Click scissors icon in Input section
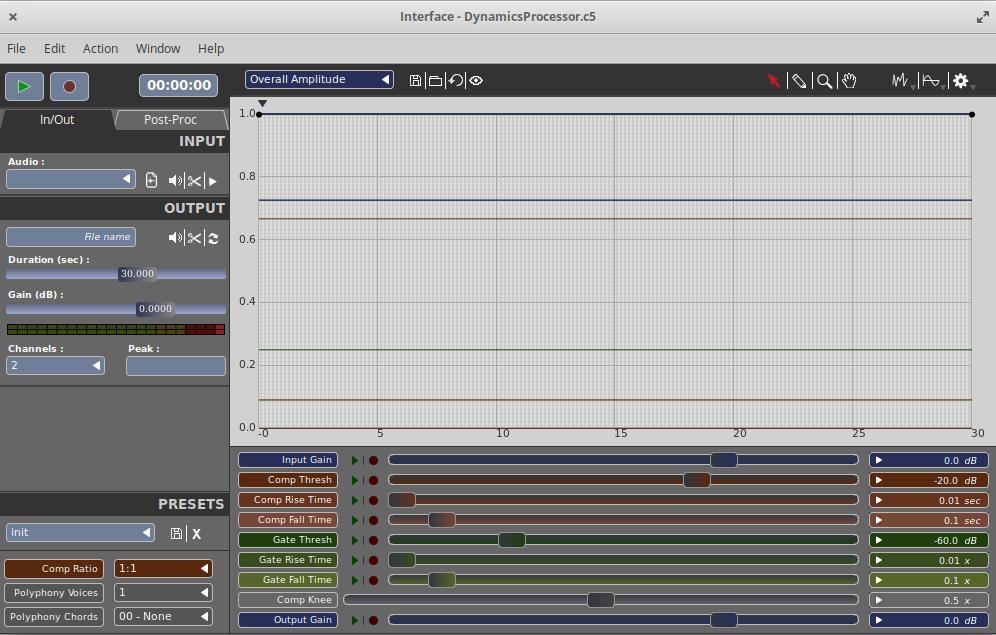 (x=194, y=181)
